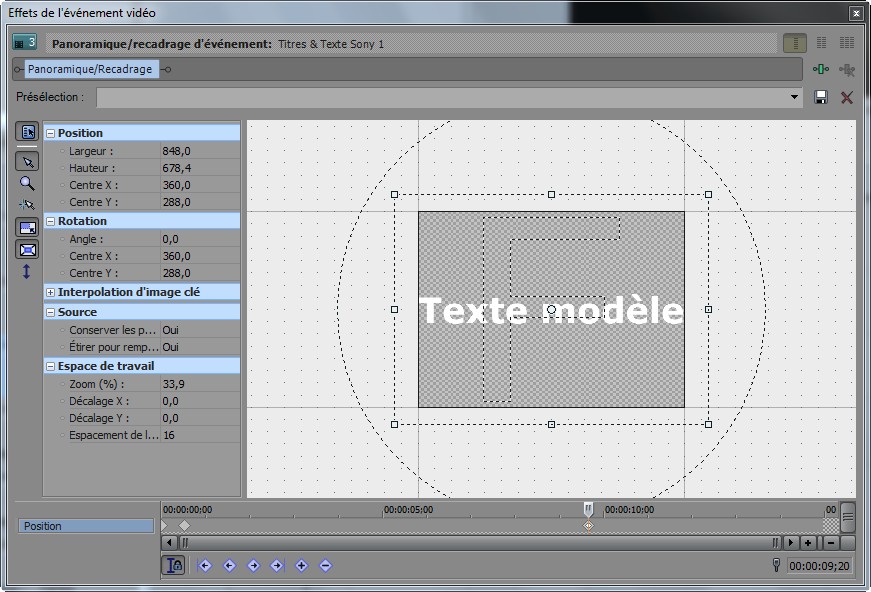Click the Move Freely vertical arrow icon
Viewport: 871px width, 592px height.
click(27, 271)
